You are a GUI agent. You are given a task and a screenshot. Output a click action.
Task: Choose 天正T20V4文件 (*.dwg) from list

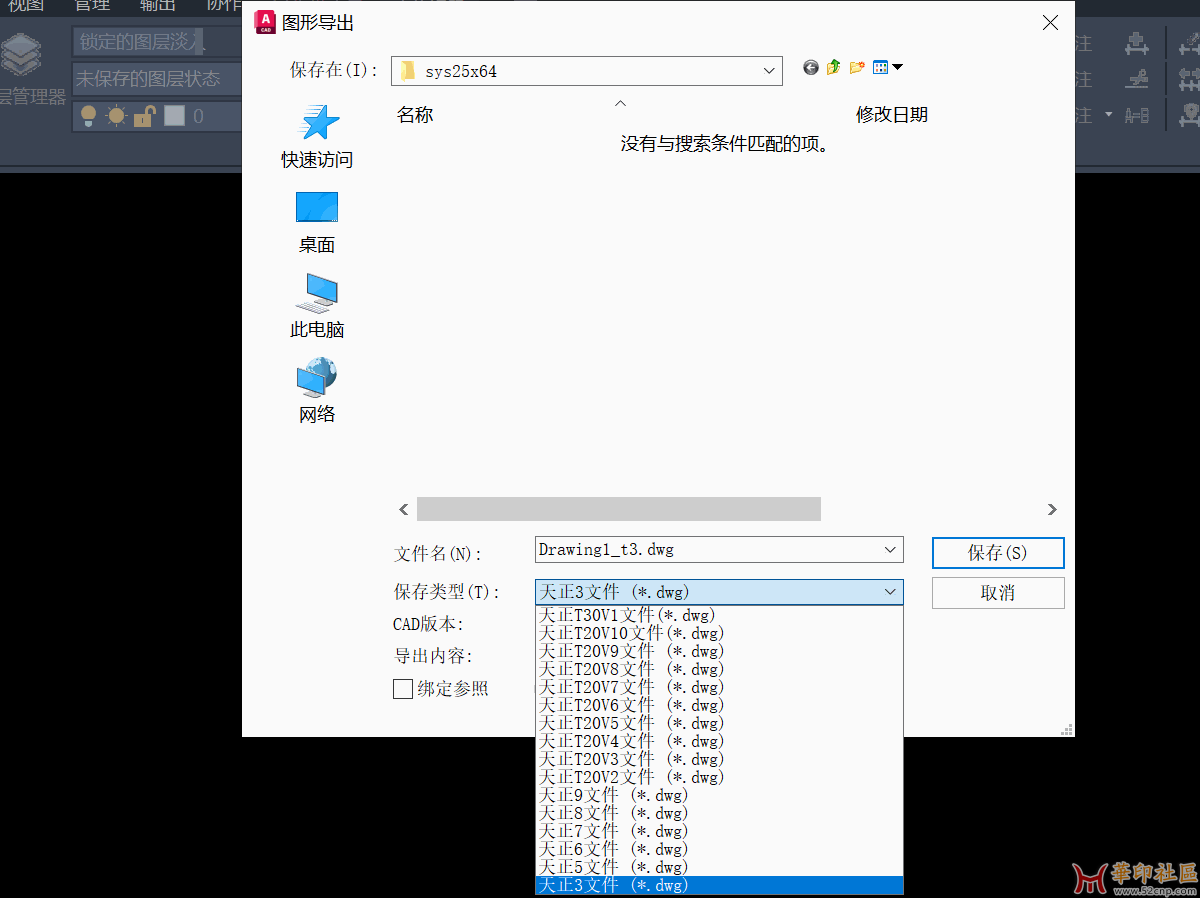coord(719,741)
